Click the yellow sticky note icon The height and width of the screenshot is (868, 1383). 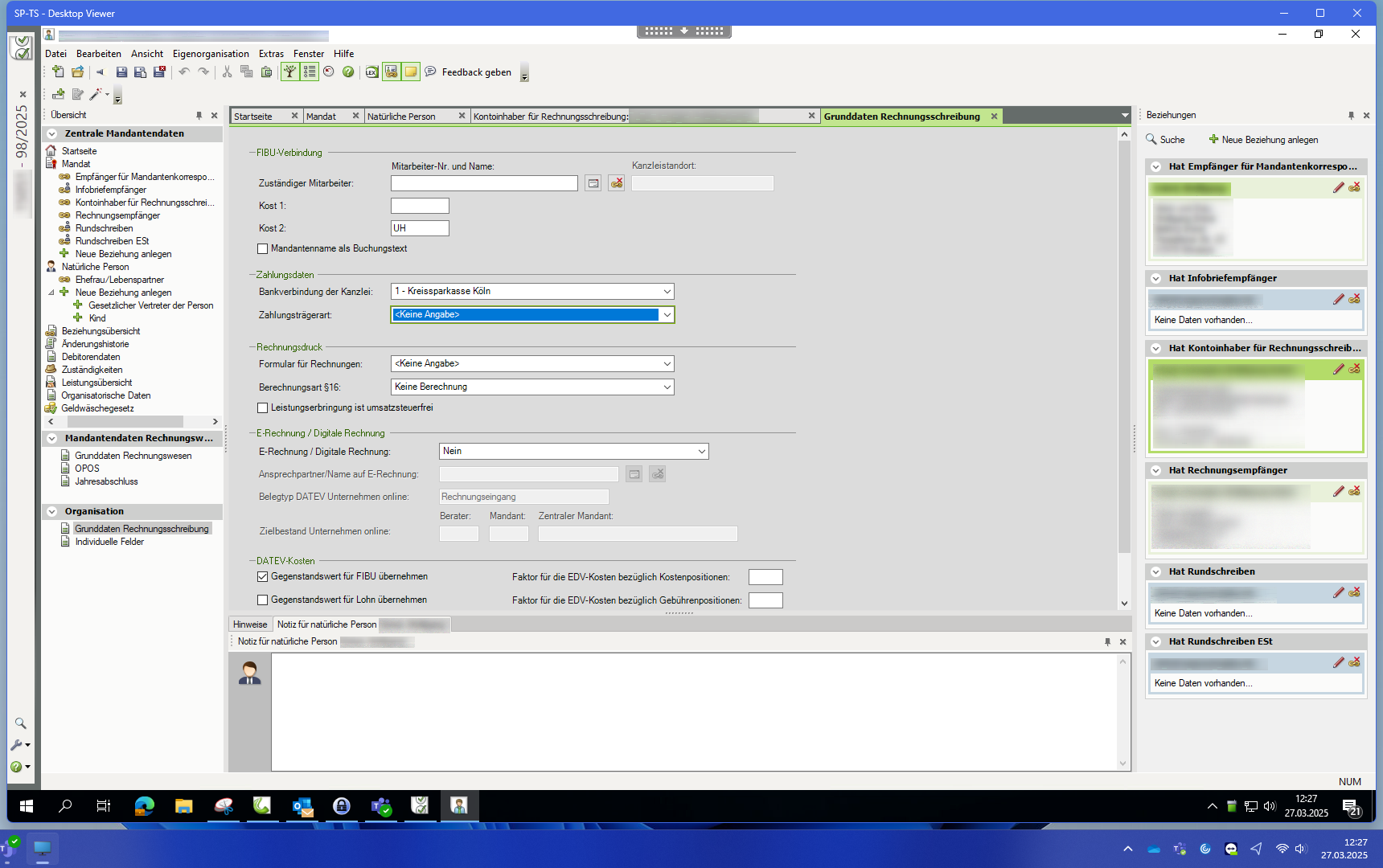(x=411, y=72)
